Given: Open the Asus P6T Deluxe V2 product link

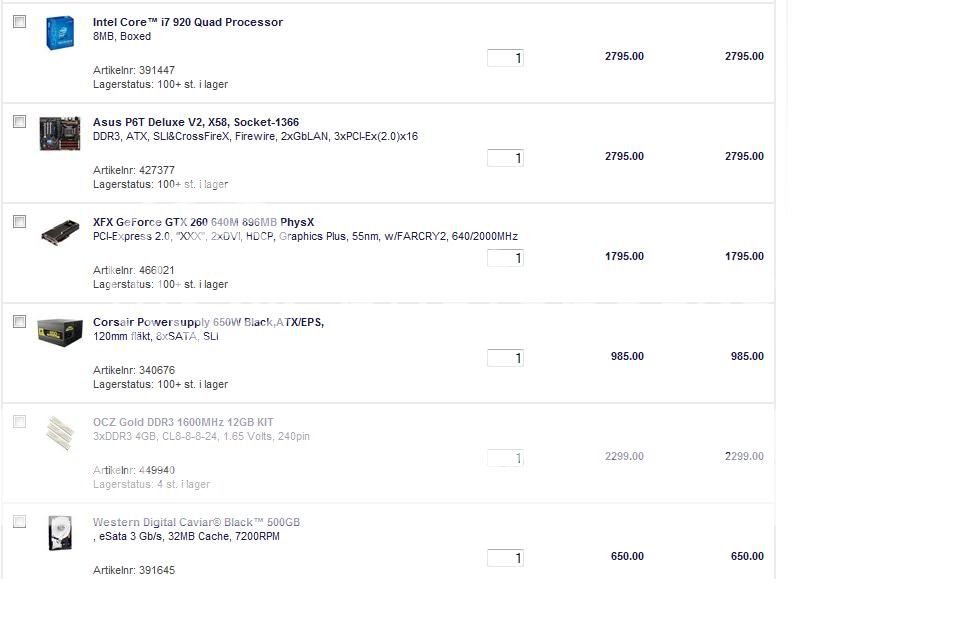Looking at the screenshot, I should point(196,122).
